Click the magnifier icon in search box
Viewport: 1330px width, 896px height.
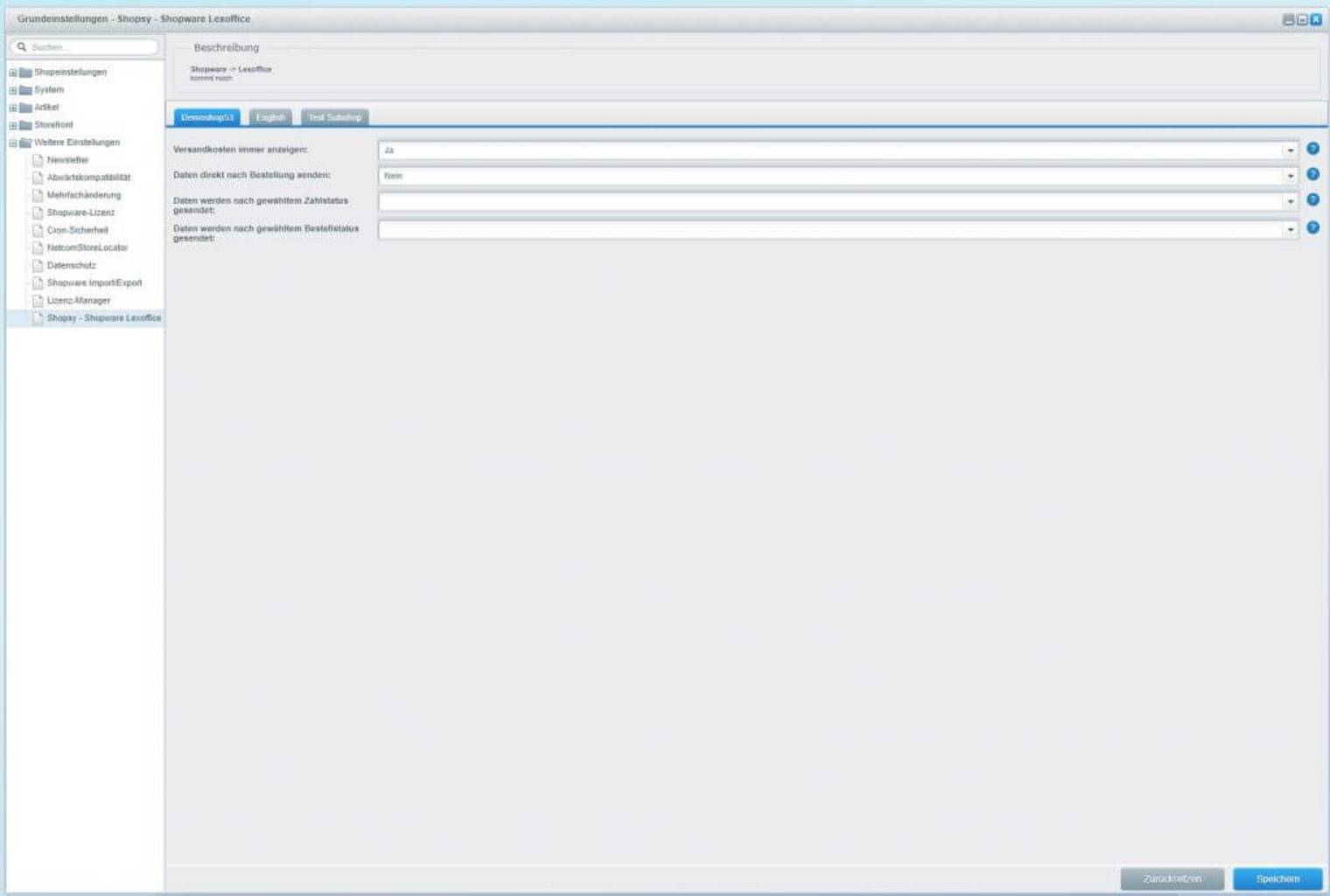pyautogui.click(x=22, y=47)
